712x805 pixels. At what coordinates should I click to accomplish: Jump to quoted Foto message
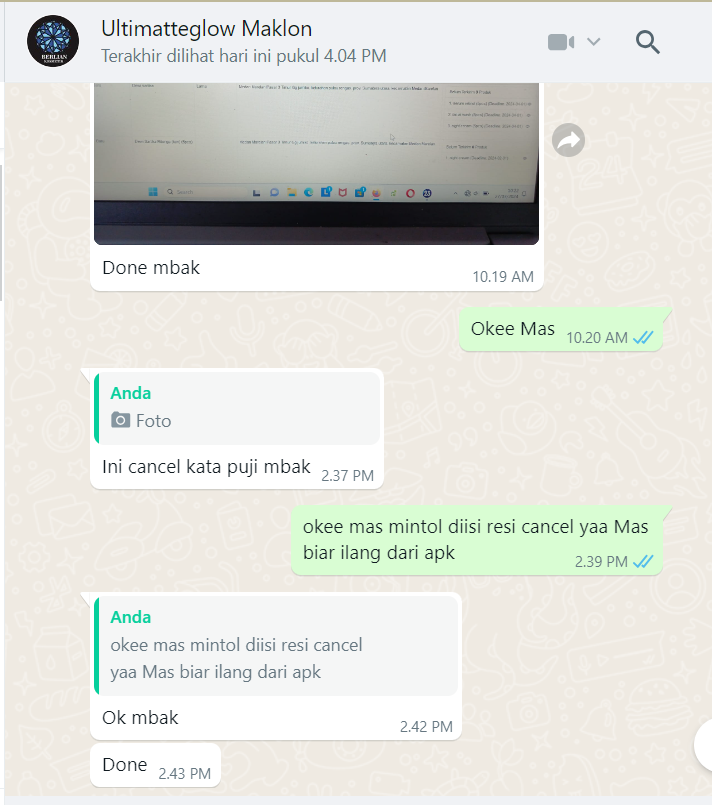tap(237, 409)
